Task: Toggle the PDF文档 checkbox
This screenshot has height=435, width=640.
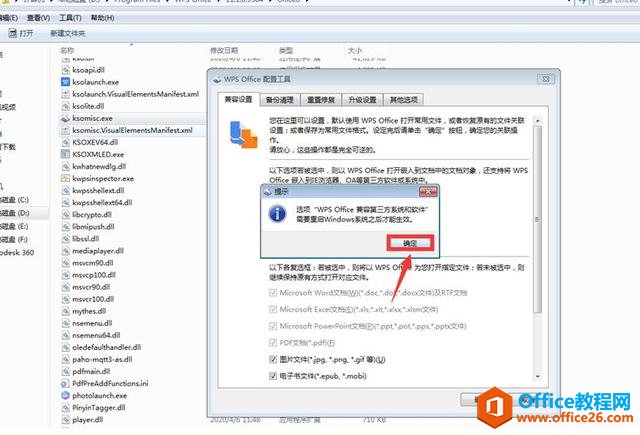Action: 273,342
